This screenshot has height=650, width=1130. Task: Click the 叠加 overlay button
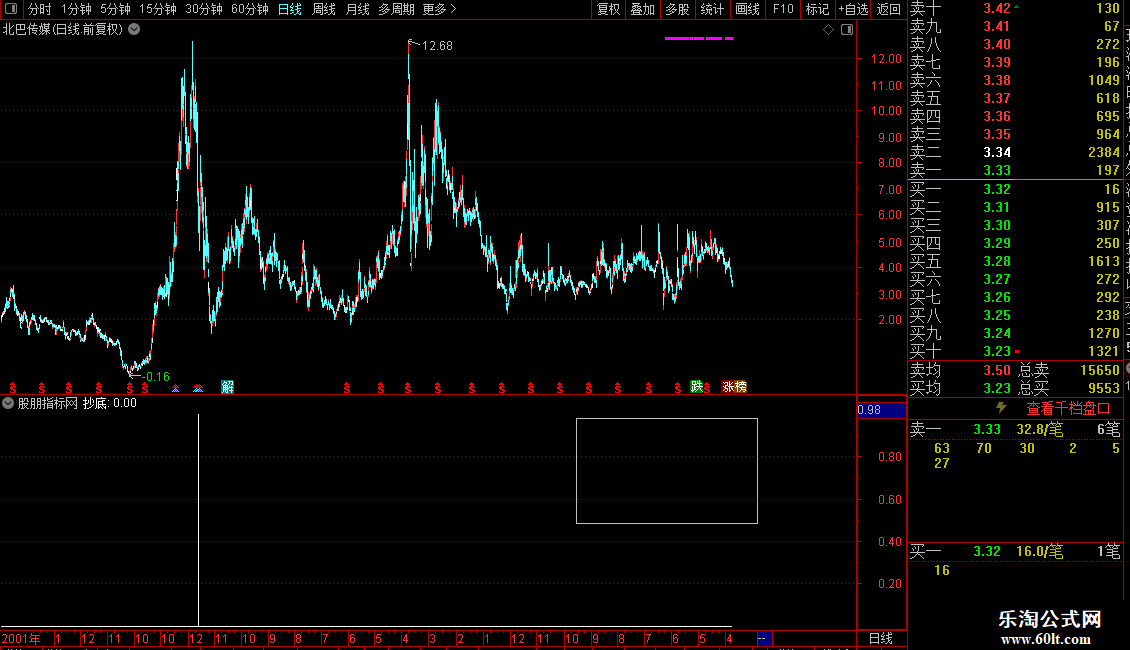tap(643, 9)
